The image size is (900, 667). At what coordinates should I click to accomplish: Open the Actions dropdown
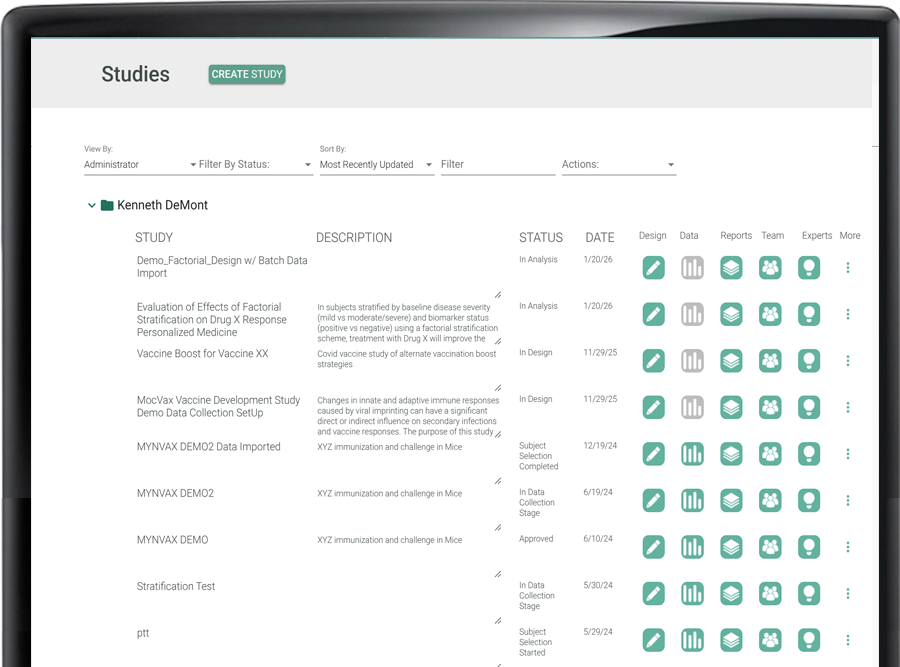pos(618,164)
